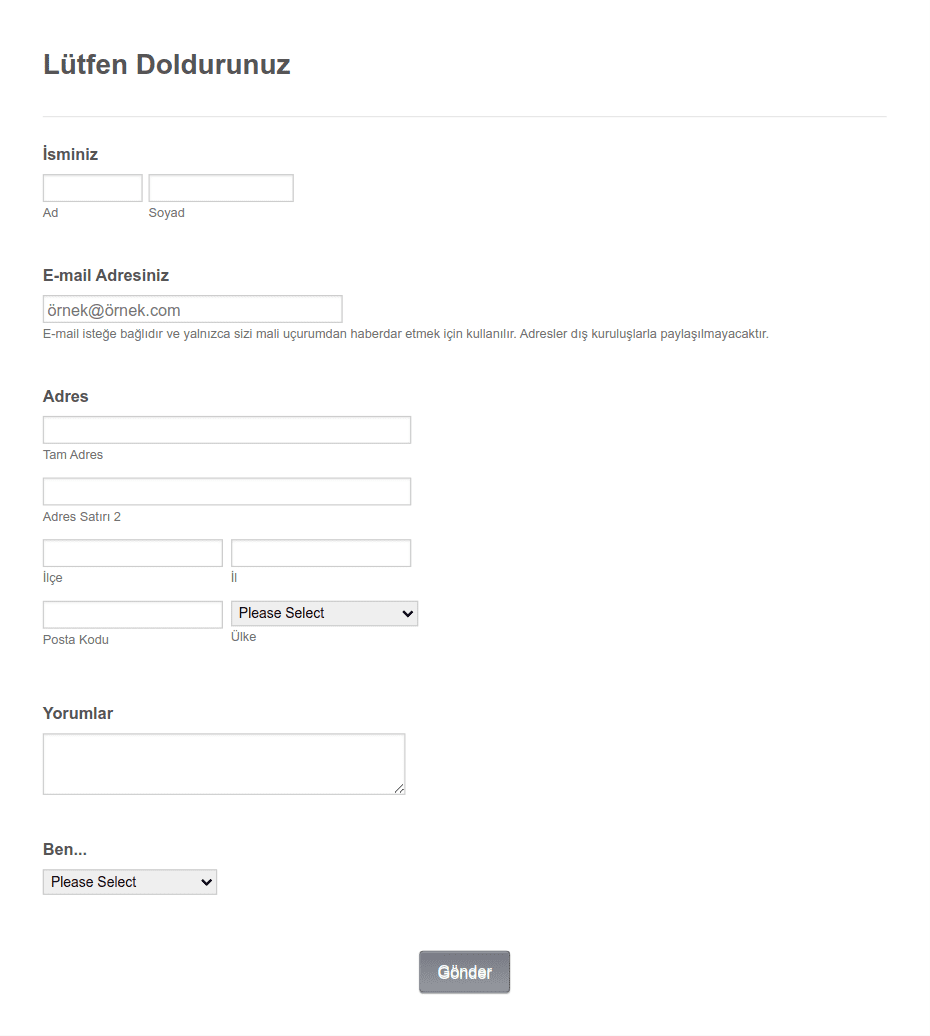The height and width of the screenshot is (1036, 930).
Task: Select the Tam Adres input field
Action: (227, 430)
